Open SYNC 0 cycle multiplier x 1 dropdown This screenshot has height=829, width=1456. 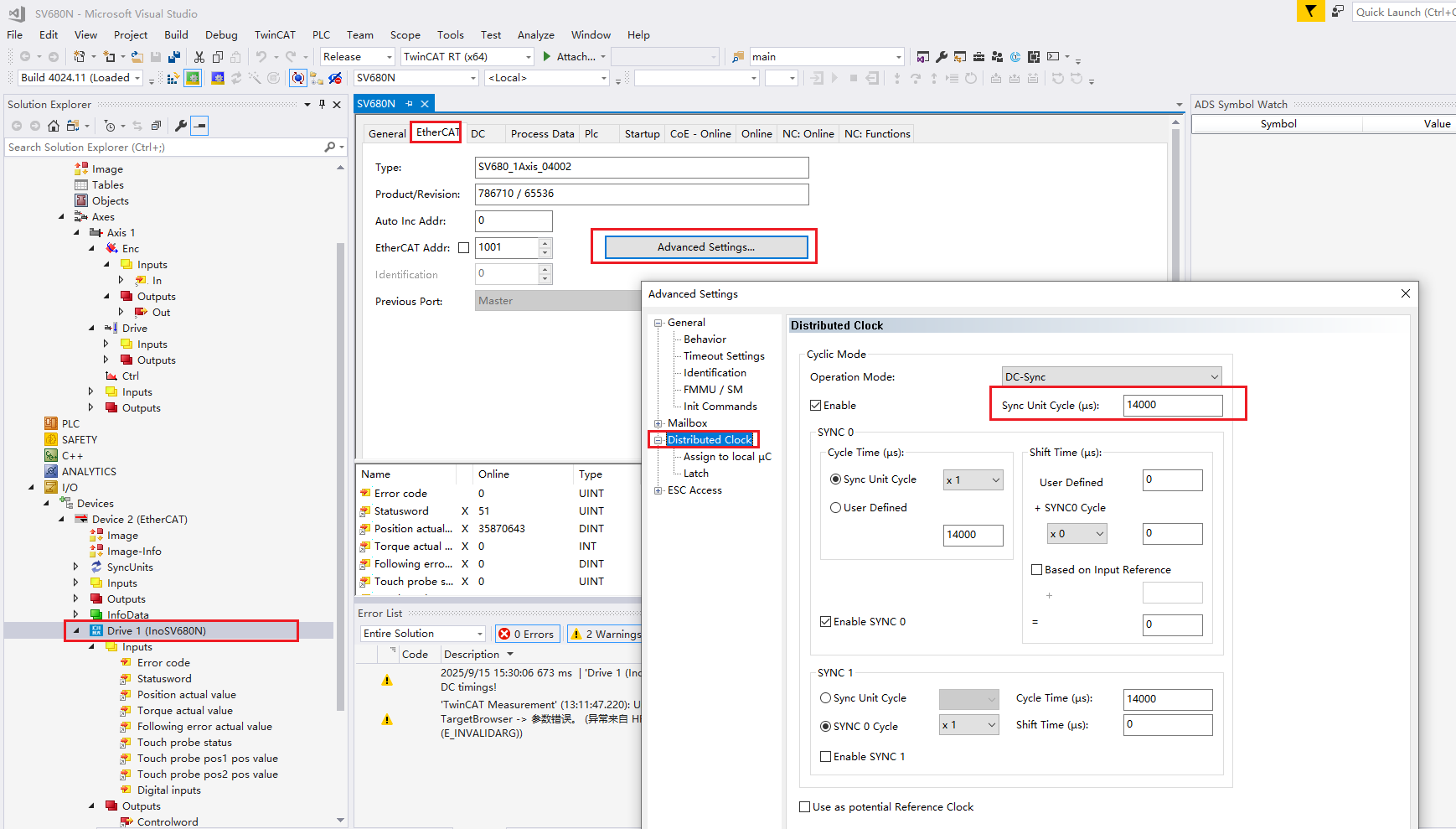coord(973,480)
